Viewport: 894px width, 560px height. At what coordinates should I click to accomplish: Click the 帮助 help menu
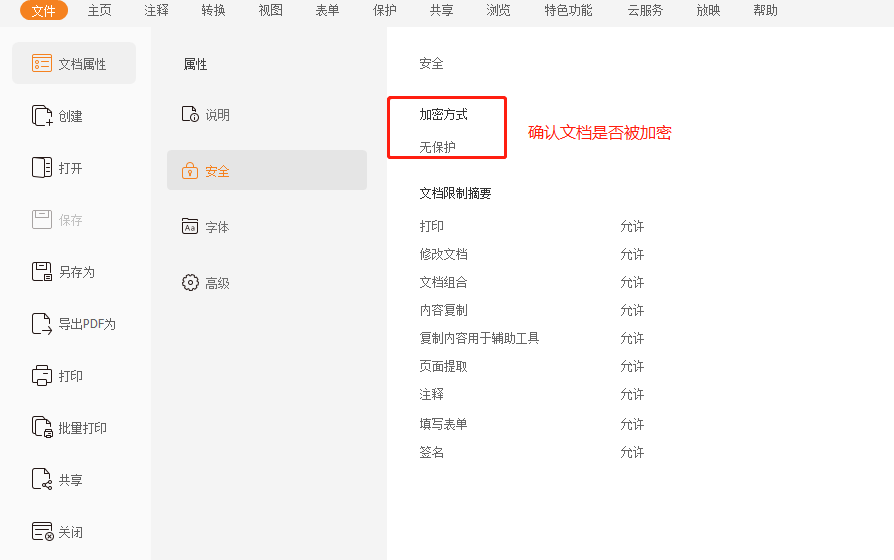pyautogui.click(x=765, y=10)
